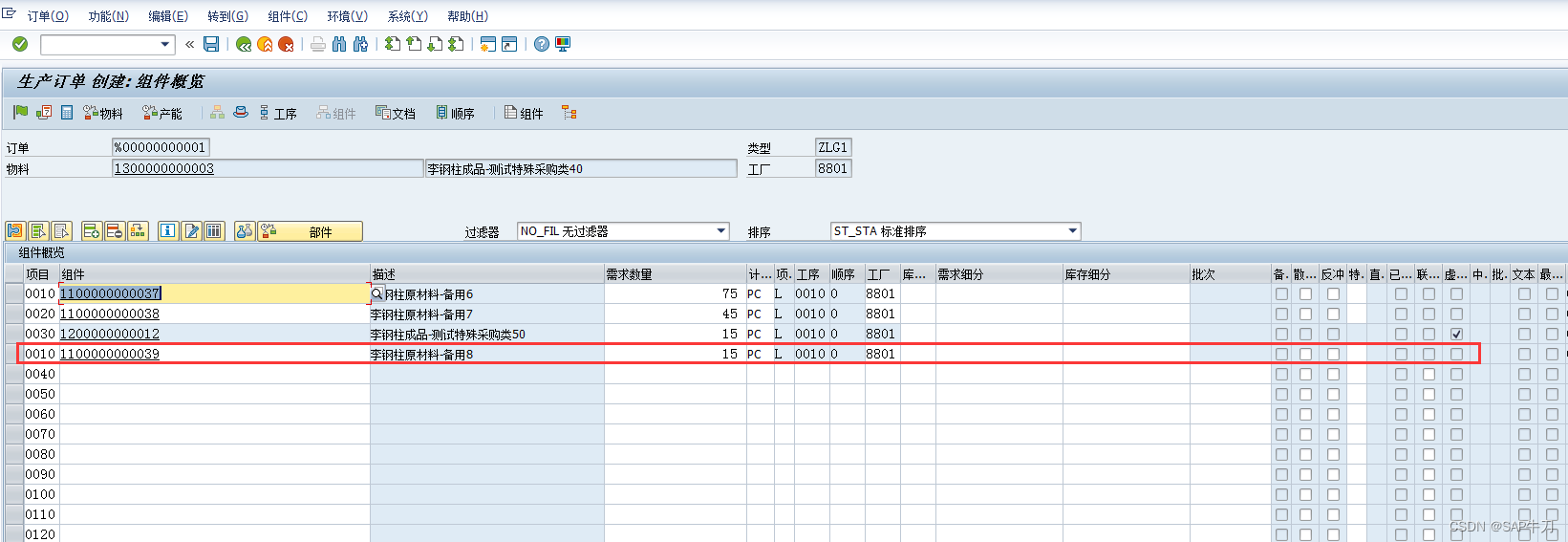The height and width of the screenshot is (542, 1568).
Task: Open the 功能 menu
Action: pyautogui.click(x=108, y=16)
